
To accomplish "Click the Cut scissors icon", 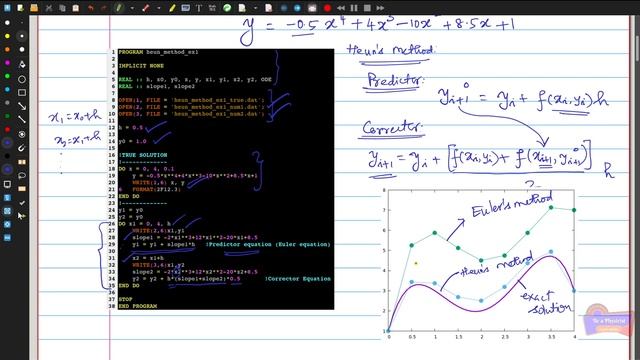I will tap(49, 8).
